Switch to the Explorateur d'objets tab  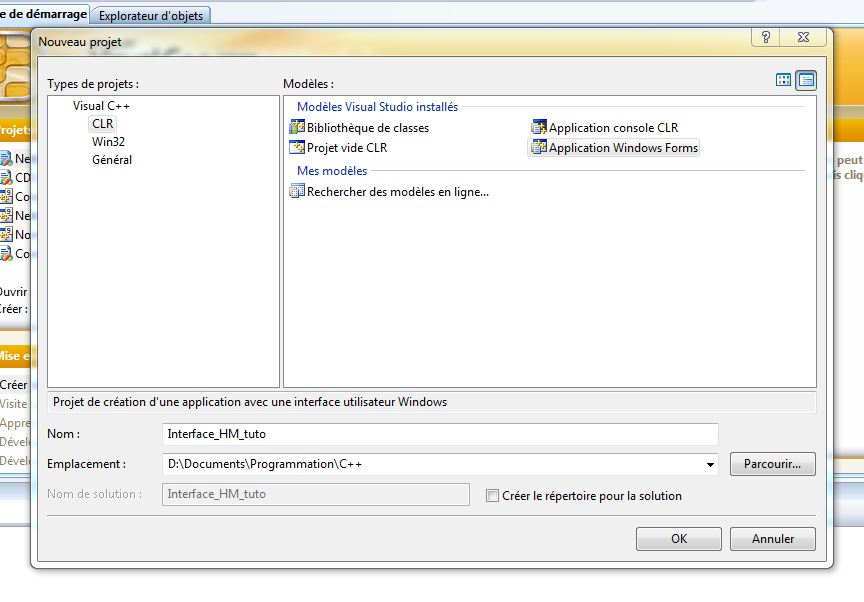pyautogui.click(x=150, y=15)
